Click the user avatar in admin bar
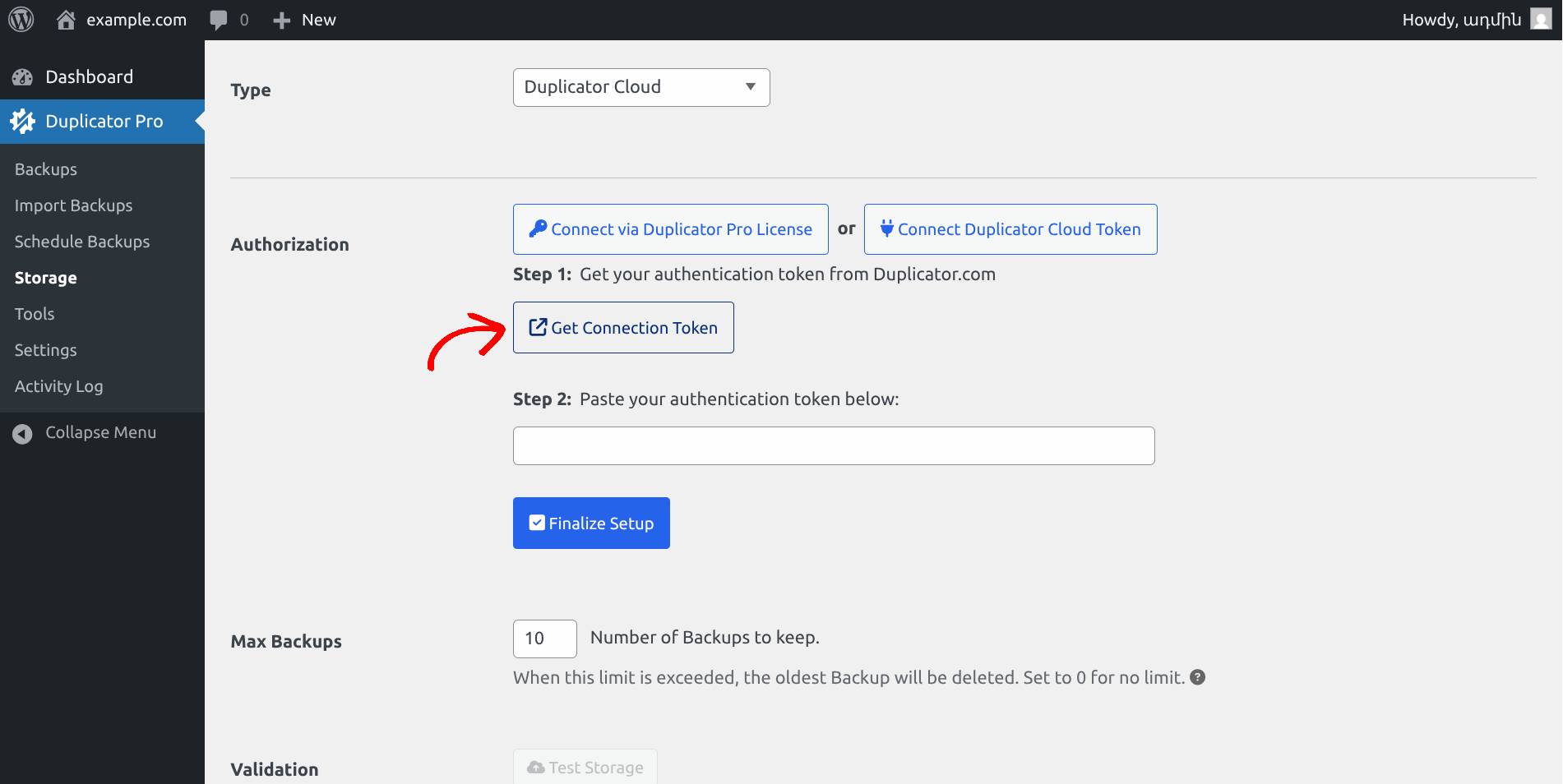The width and height of the screenshot is (1563, 784). 1540,20
